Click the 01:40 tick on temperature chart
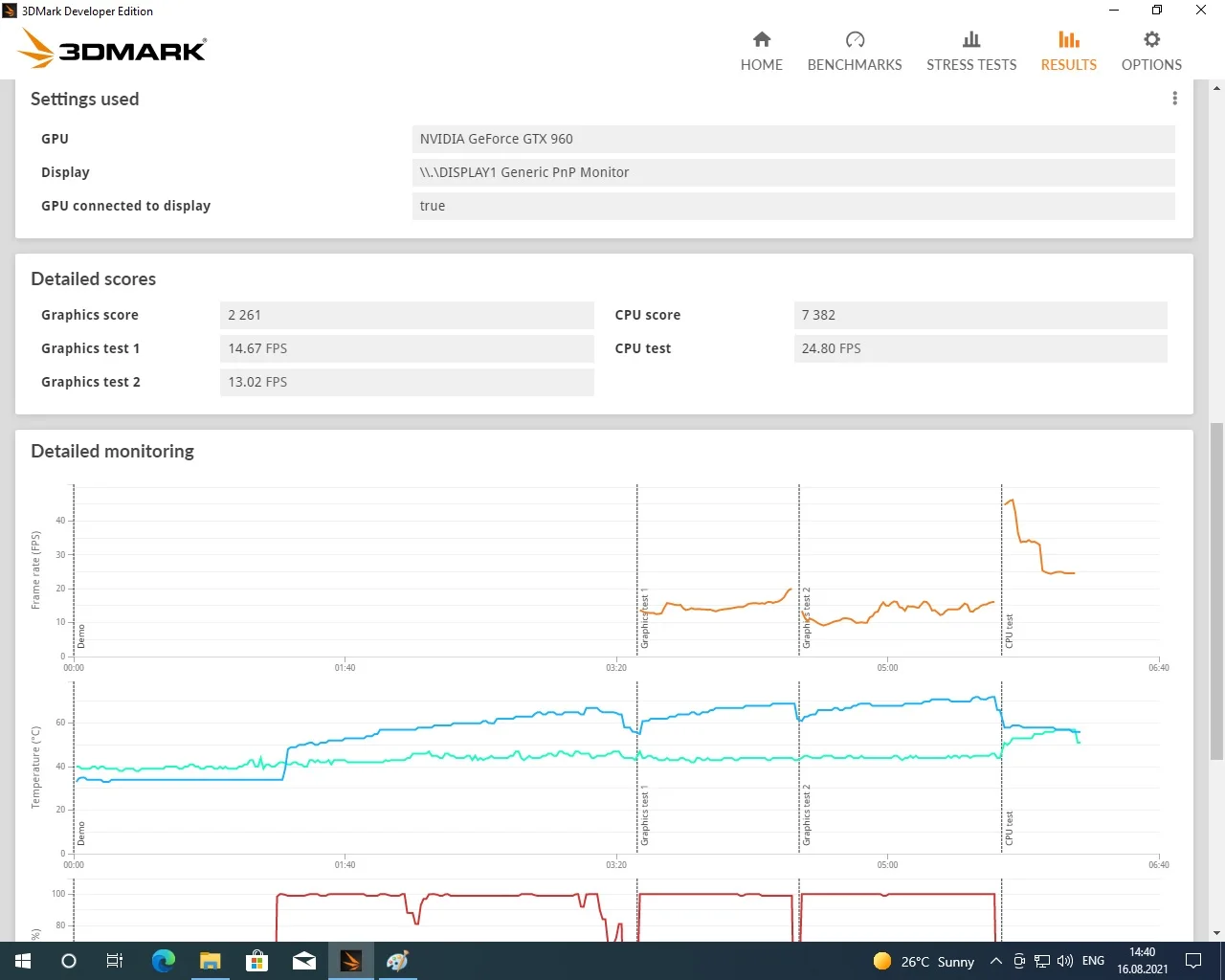Image resolution: width=1225 pixels, height=980 pixels. coord(345,865)
